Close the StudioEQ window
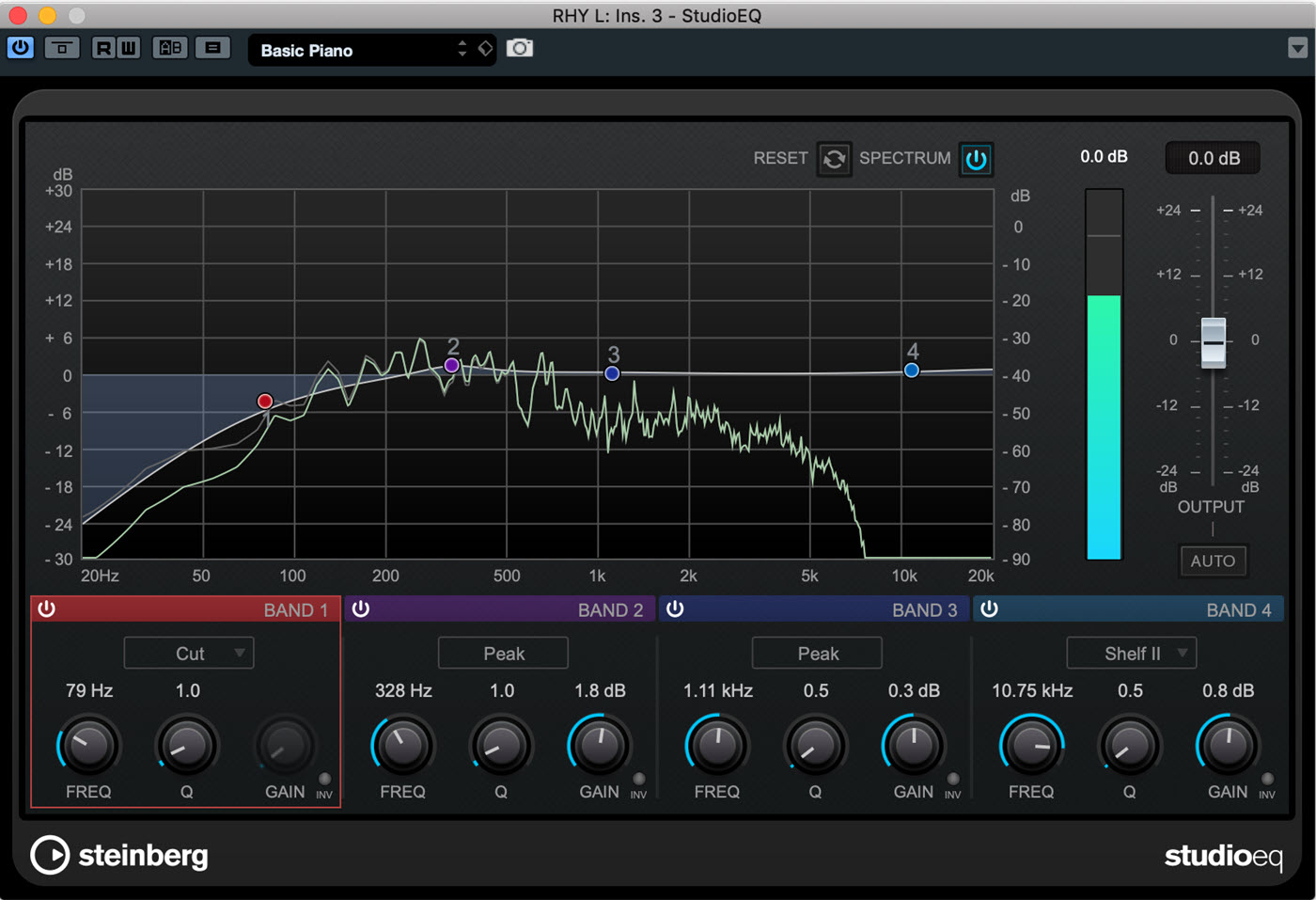This screenshot has width=1316, height=900. (x=18, y=15)
